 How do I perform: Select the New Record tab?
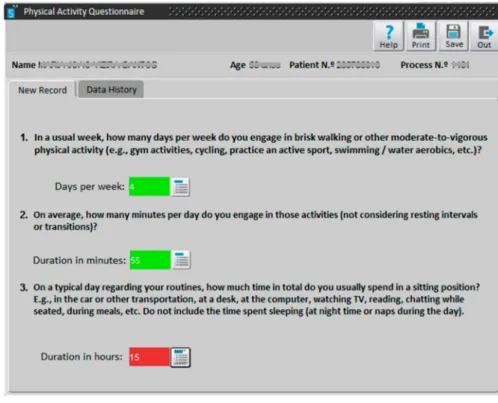pyautogui.click(x=42, y=90)
